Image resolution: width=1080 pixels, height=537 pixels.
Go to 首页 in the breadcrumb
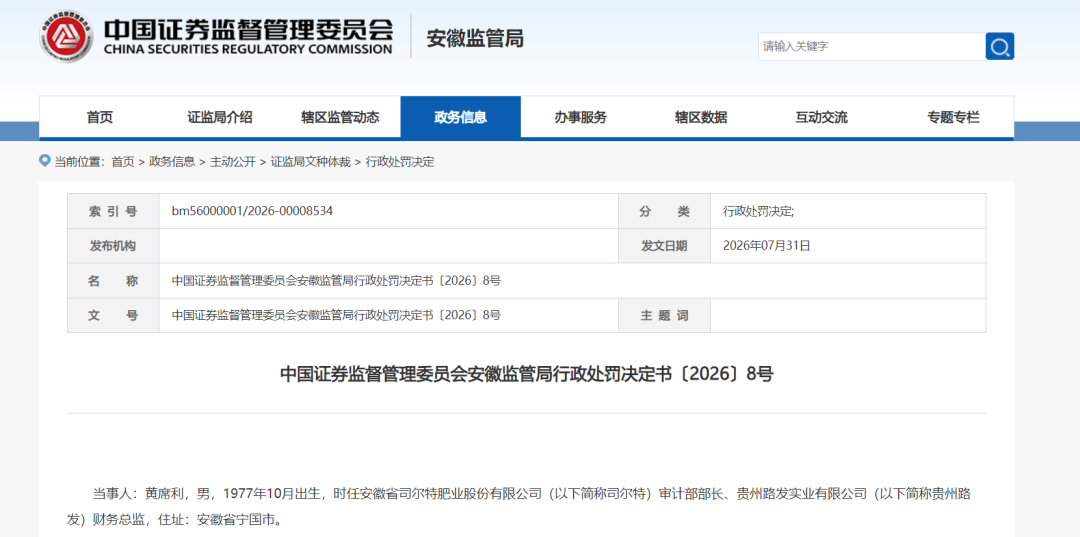tap(123, 162)
